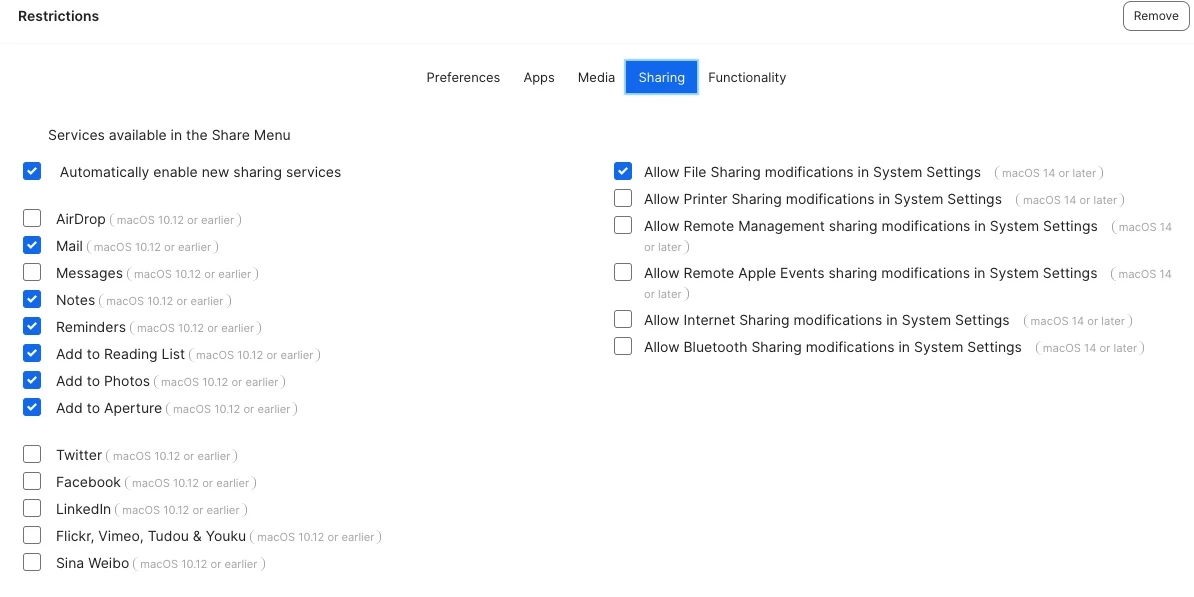This screenshot has width=1194, height=597.
Task: Click the Remove button
Action: (x=1155, y=16)
